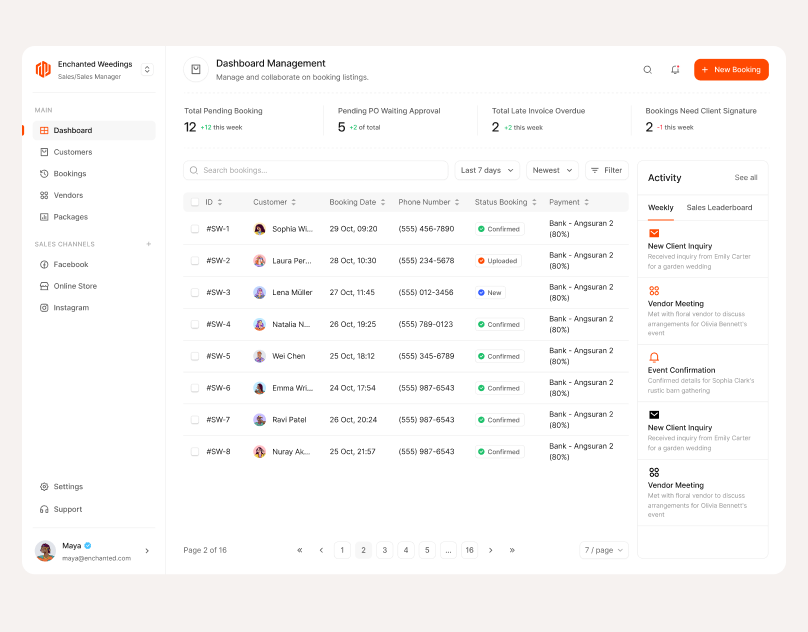
Task: Open See all in the Activity panel
Action: [745, 177]
